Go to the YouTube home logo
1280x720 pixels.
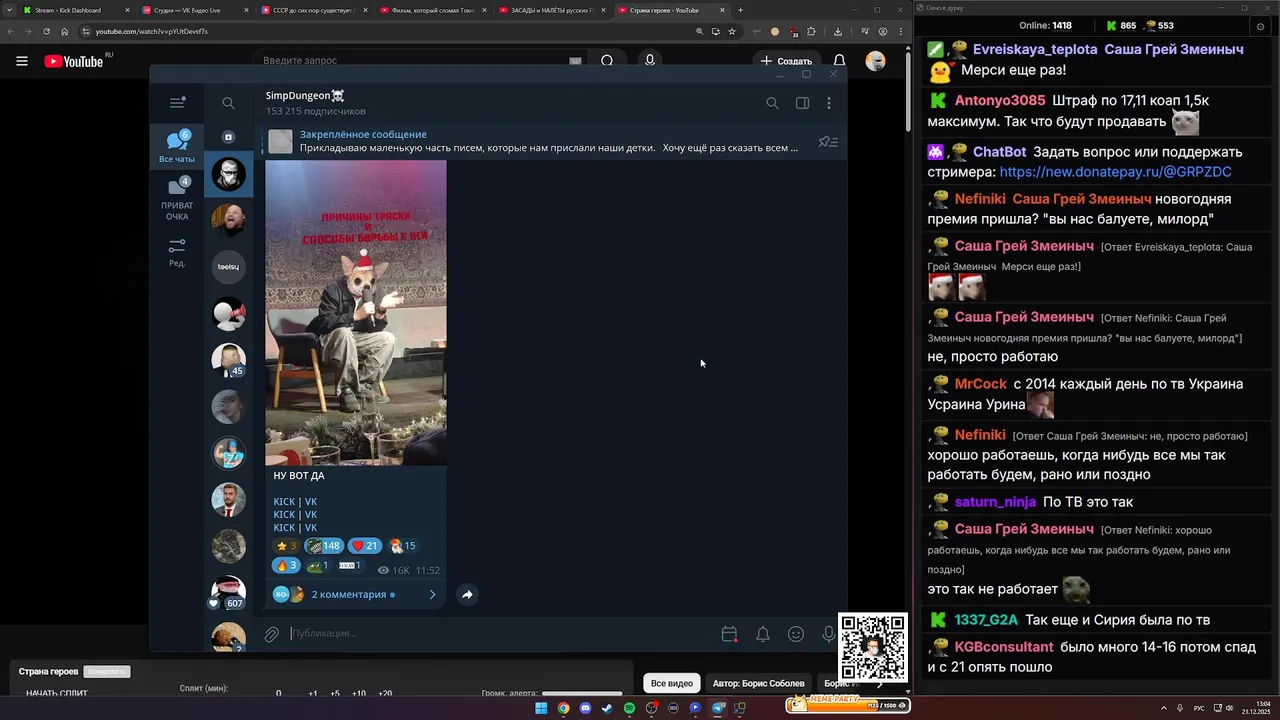[x=74, y=61]
